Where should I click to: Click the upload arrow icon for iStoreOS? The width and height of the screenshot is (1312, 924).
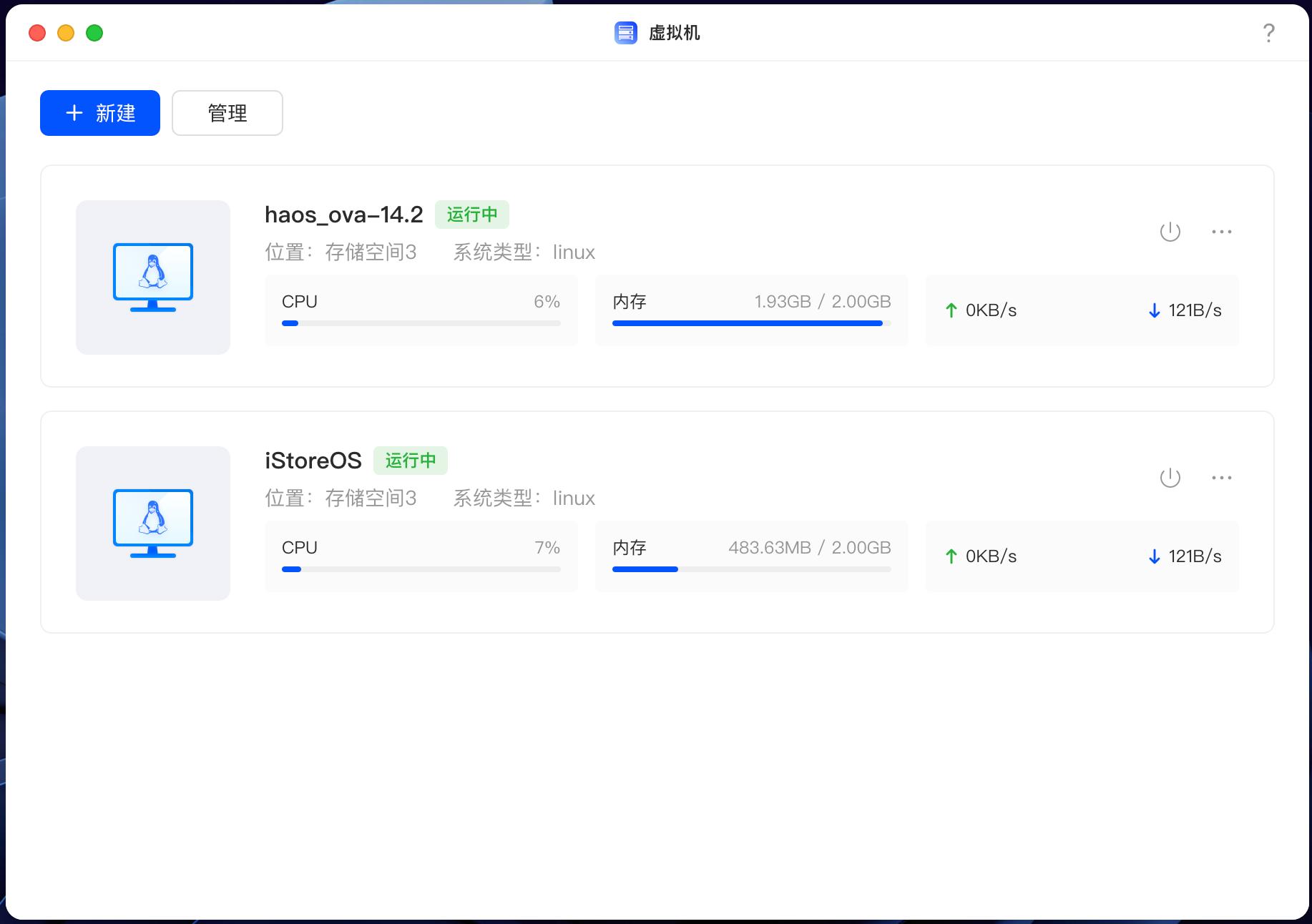(x=951, y=556)
